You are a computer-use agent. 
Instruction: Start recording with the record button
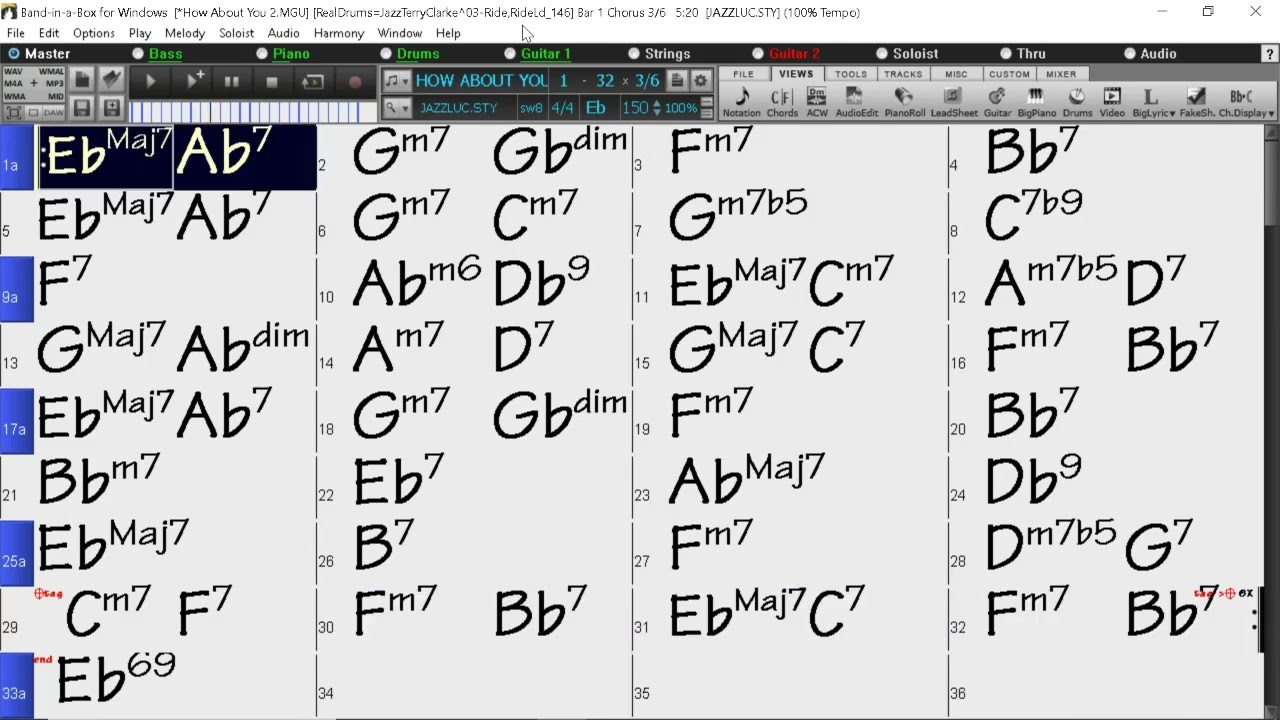pyautogui.click(x=354, y=82)
